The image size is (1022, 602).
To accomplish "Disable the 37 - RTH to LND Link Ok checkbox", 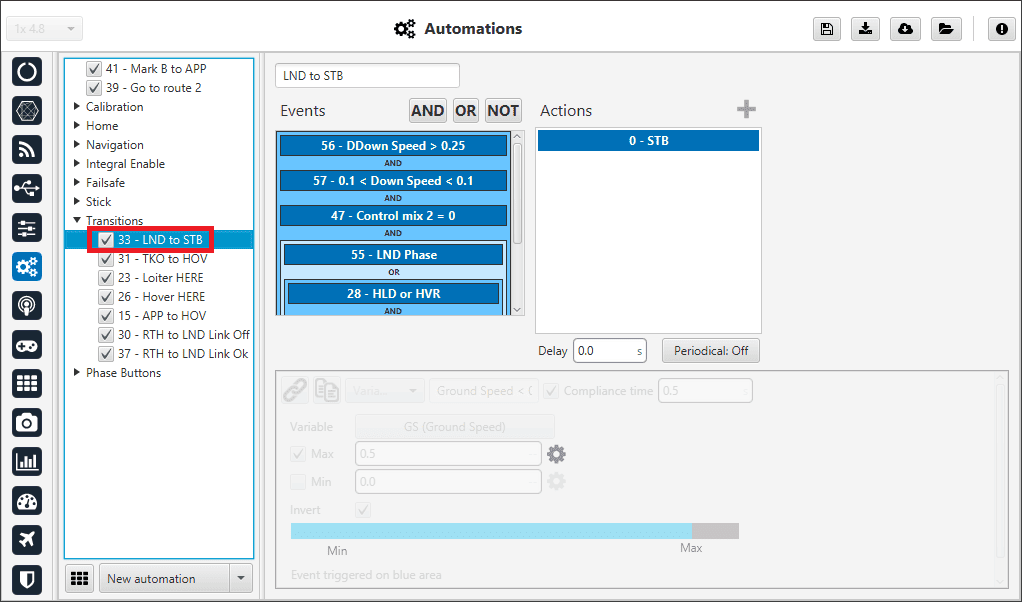I will (x=106, y=354).
